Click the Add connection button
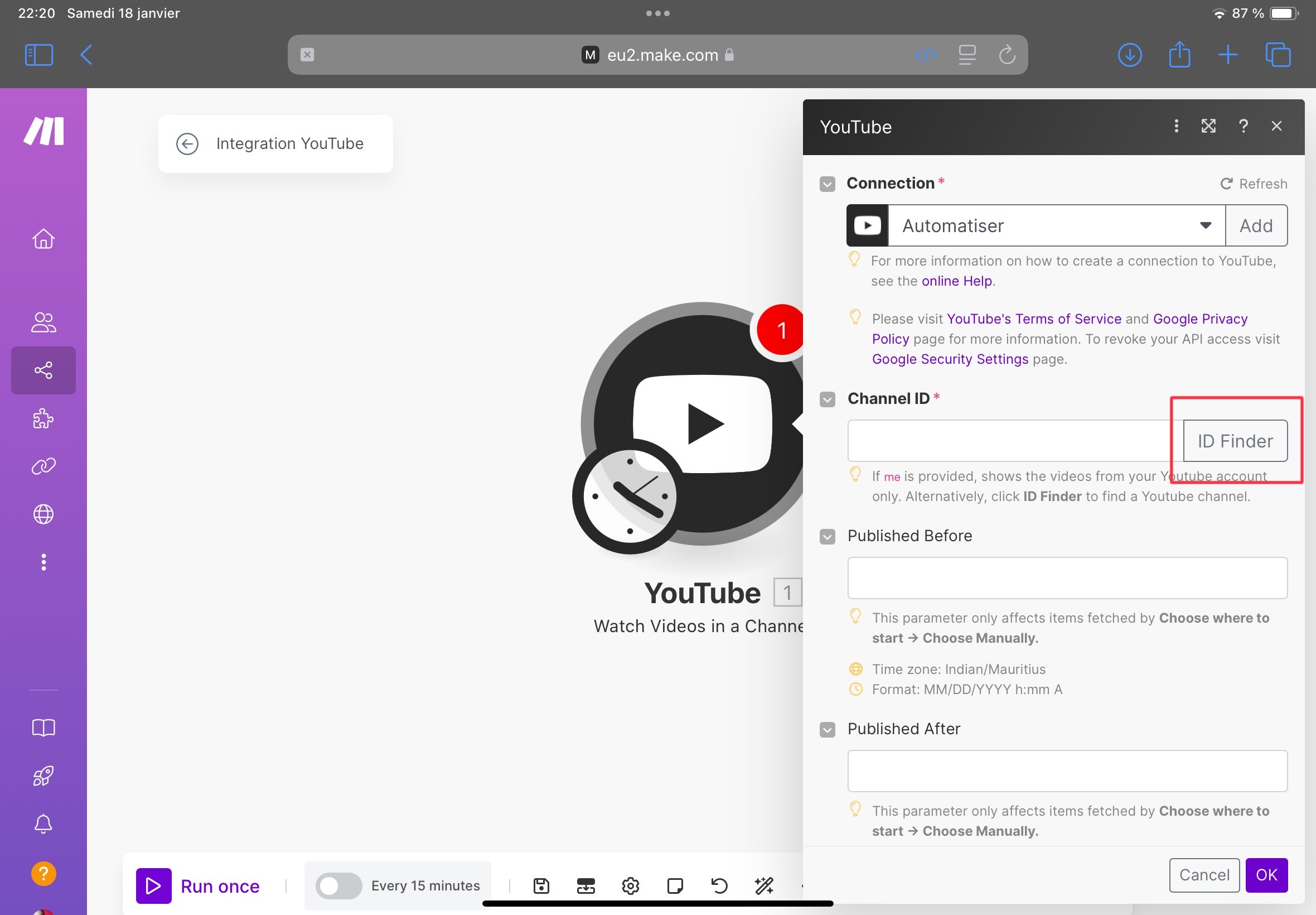This screenshot has height=915, width=1316. (x=1256, y=225)
